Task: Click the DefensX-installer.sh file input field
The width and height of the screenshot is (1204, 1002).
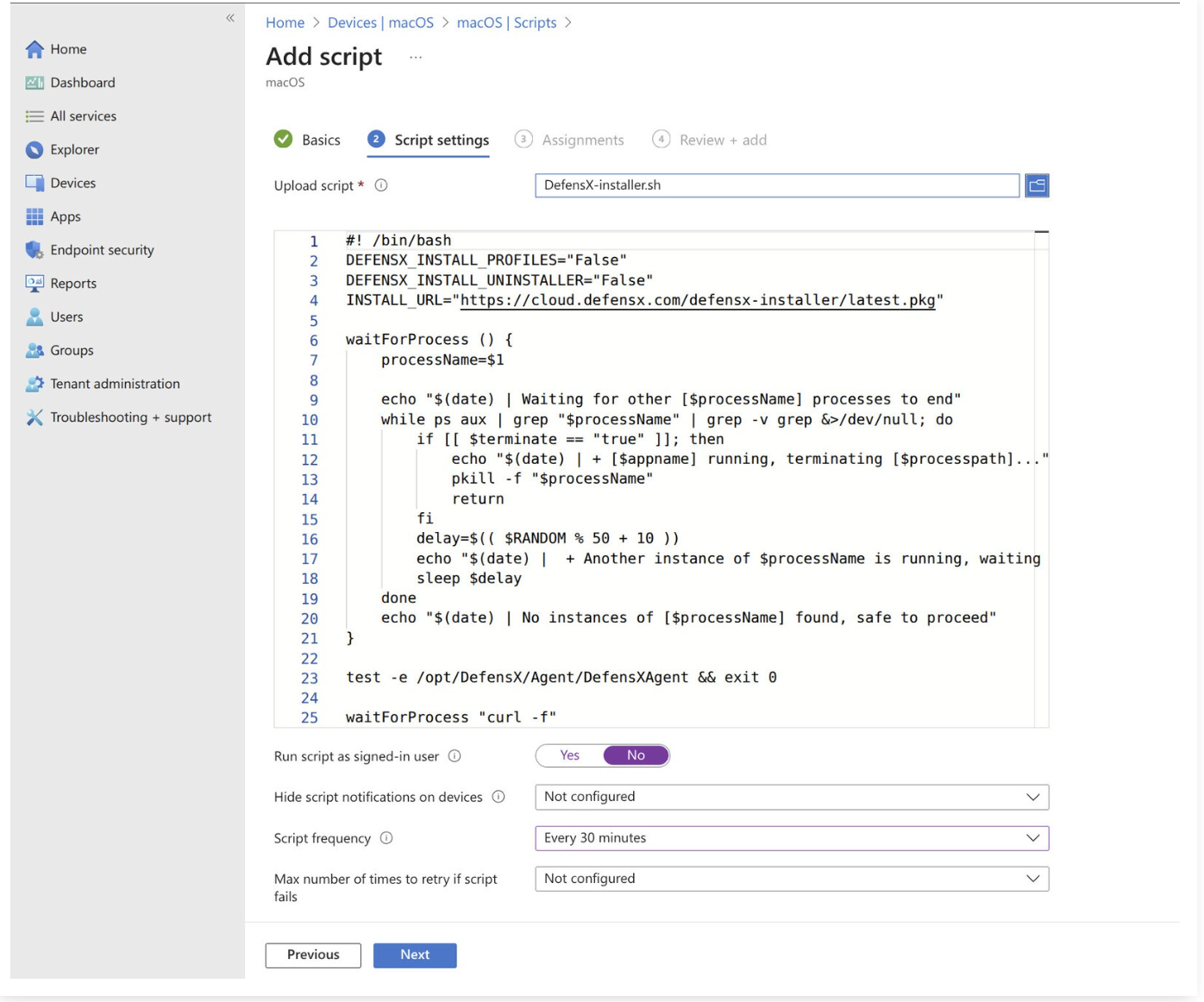Action: (776, 185)
